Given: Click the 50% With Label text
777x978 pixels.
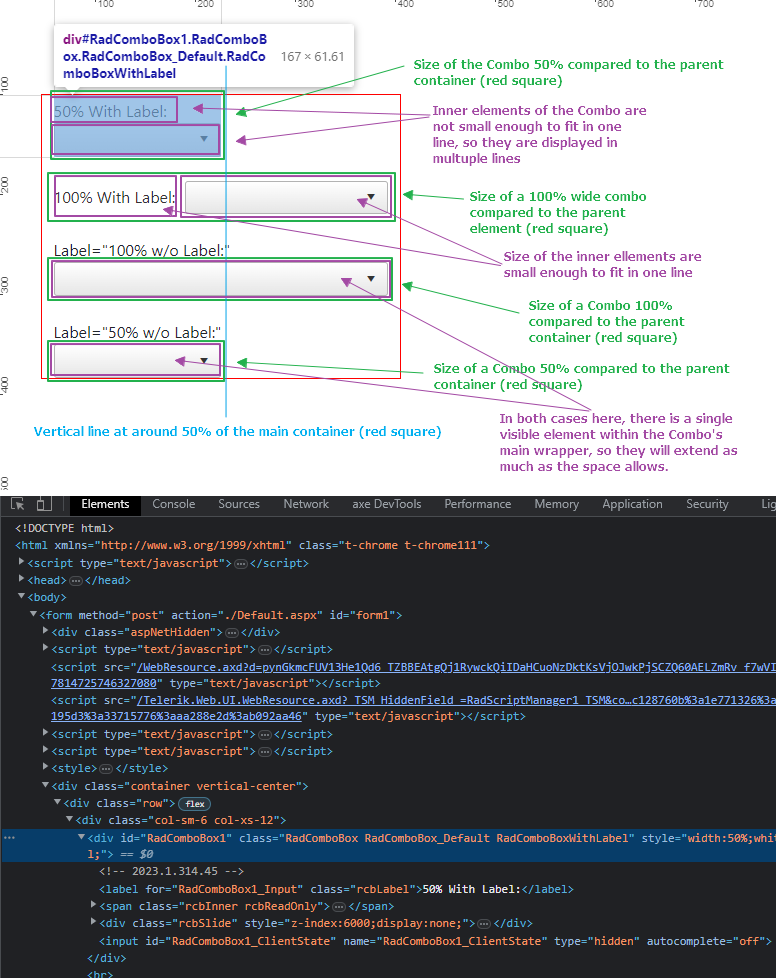Looking at the screenshot, I should (x=110, y=112).
